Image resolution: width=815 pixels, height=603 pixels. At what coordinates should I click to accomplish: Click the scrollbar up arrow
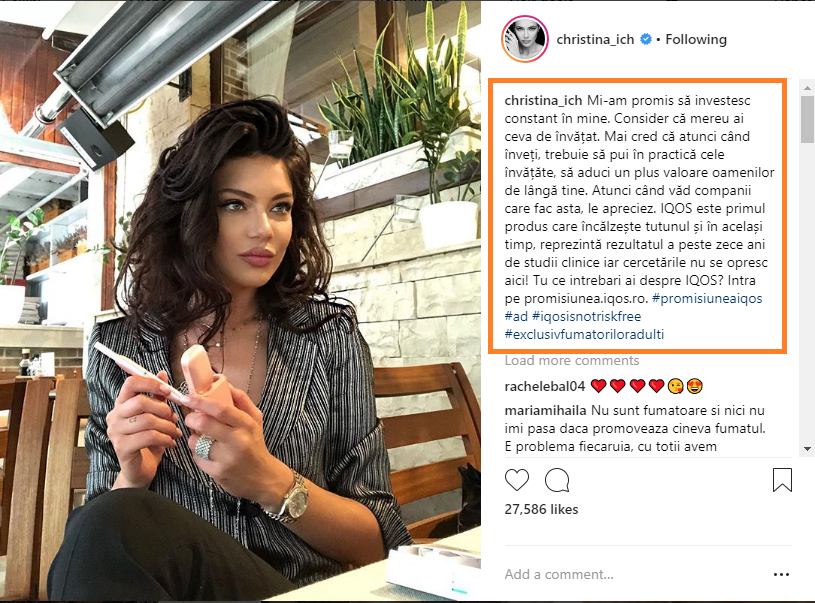pos(807,88)
